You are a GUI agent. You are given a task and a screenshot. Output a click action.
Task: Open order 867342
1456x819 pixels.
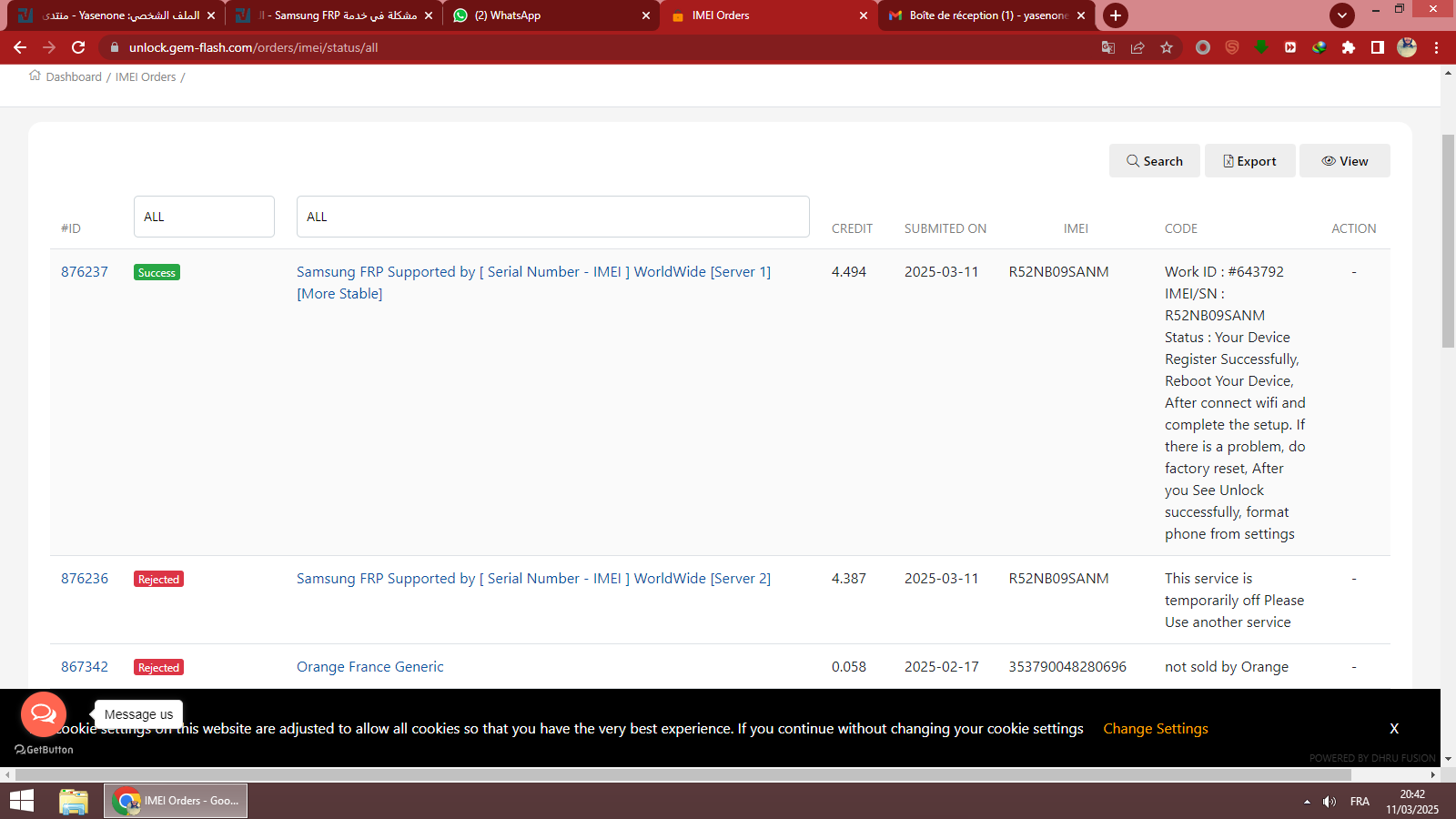click(85, 667)
